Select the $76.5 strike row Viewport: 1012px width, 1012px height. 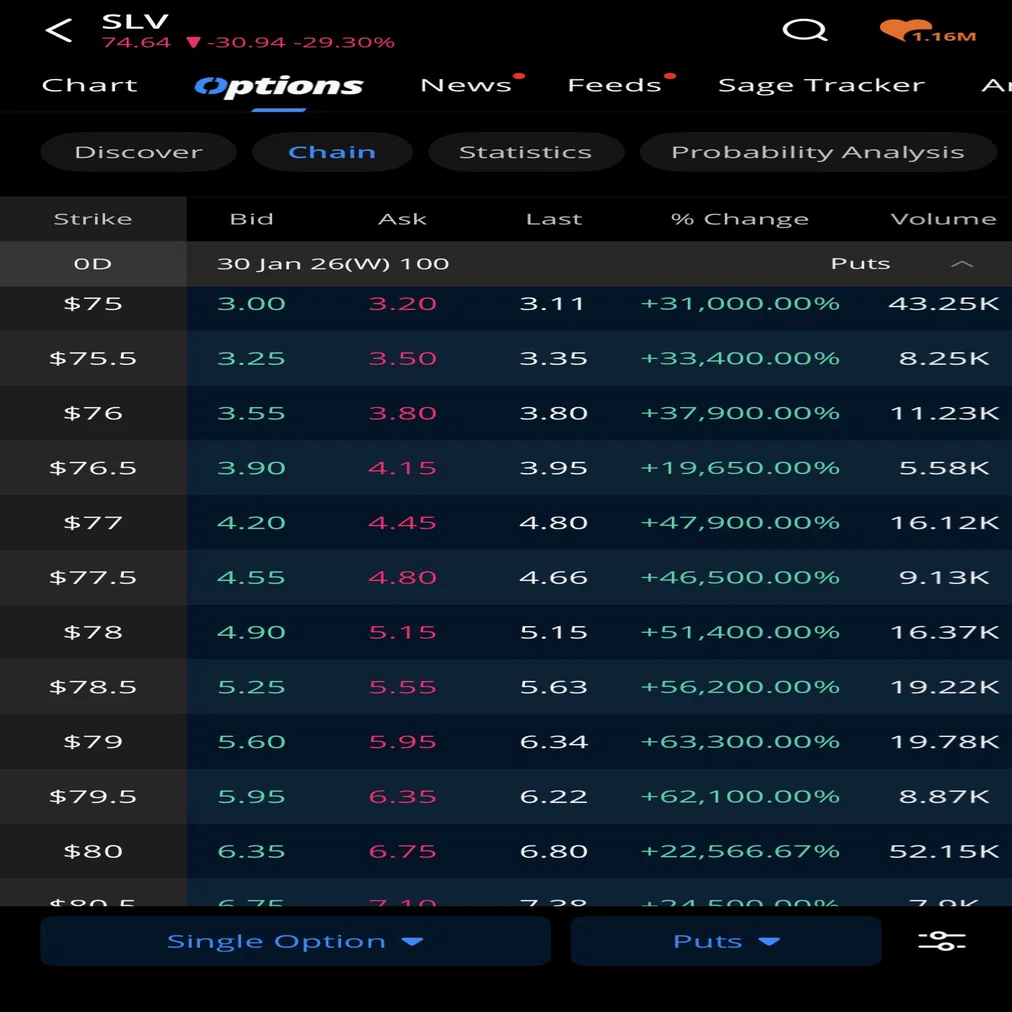pyautogui.click(x=506, y=468)
